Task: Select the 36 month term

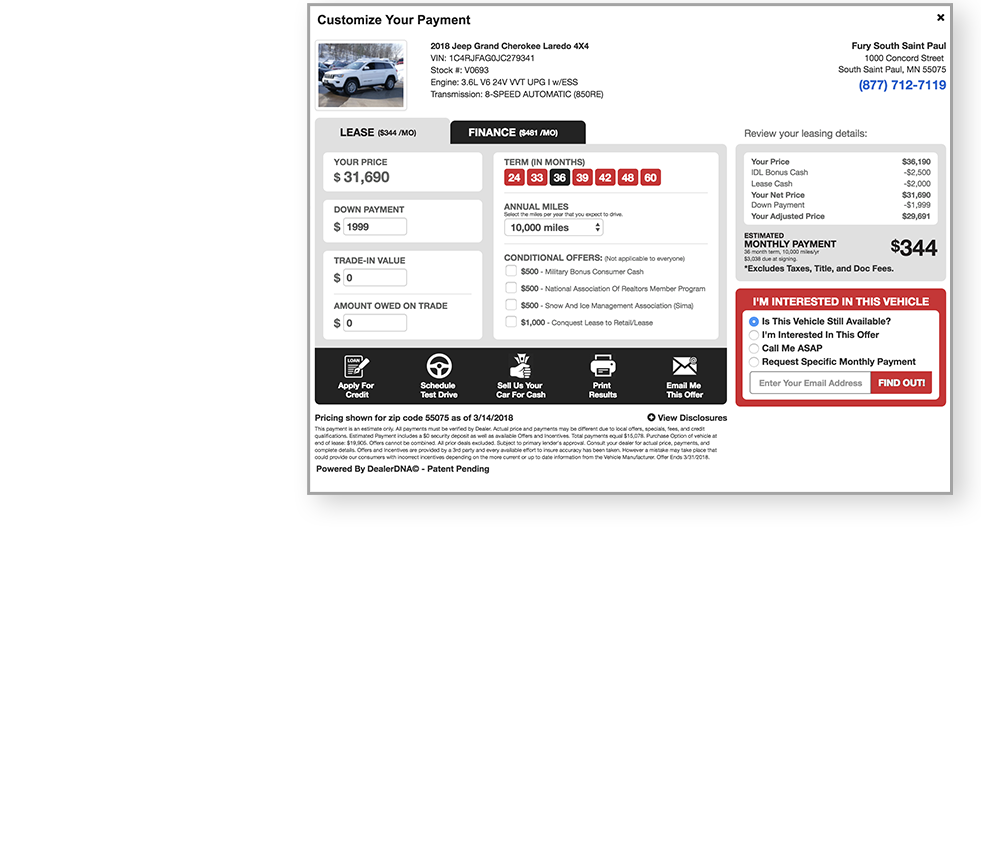Action: (x=559, y=178)
